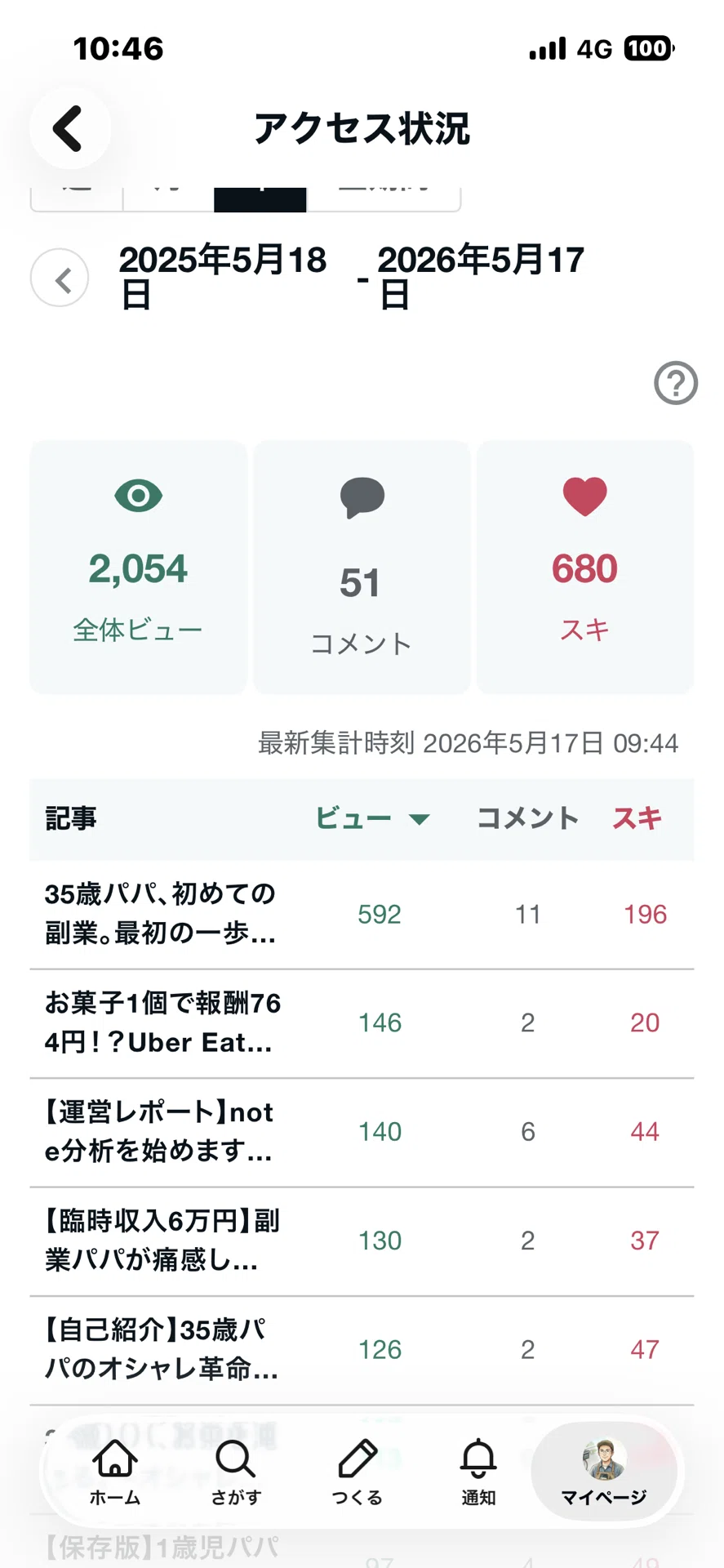Tap つくる pencil icon
Screen dimensions: 724x1568
click(357, 1472)
